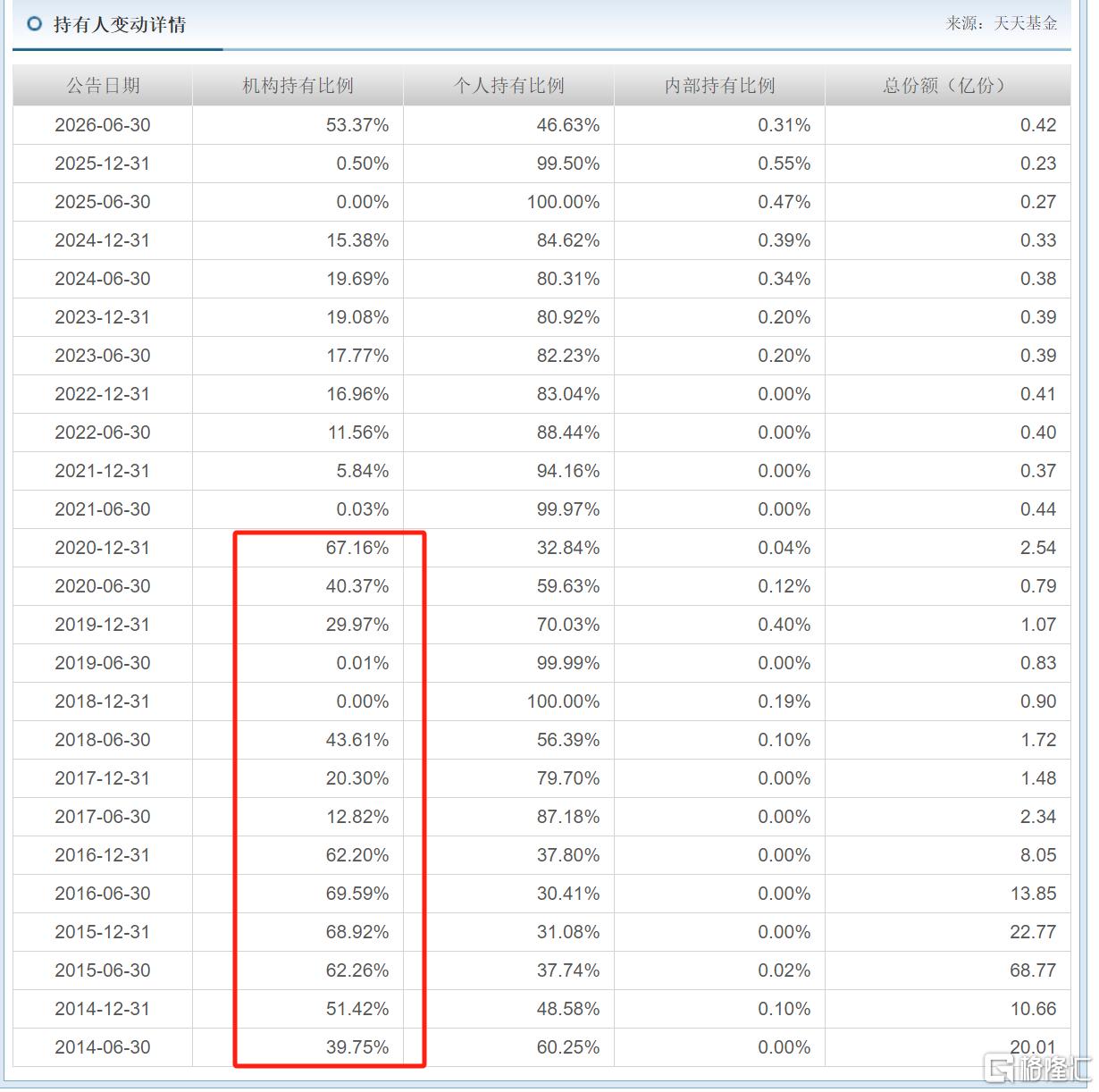Click the 机构持有比例 column header
Image resolution: width=1099 pixels, height=1092 pixels.
[298, 86]
